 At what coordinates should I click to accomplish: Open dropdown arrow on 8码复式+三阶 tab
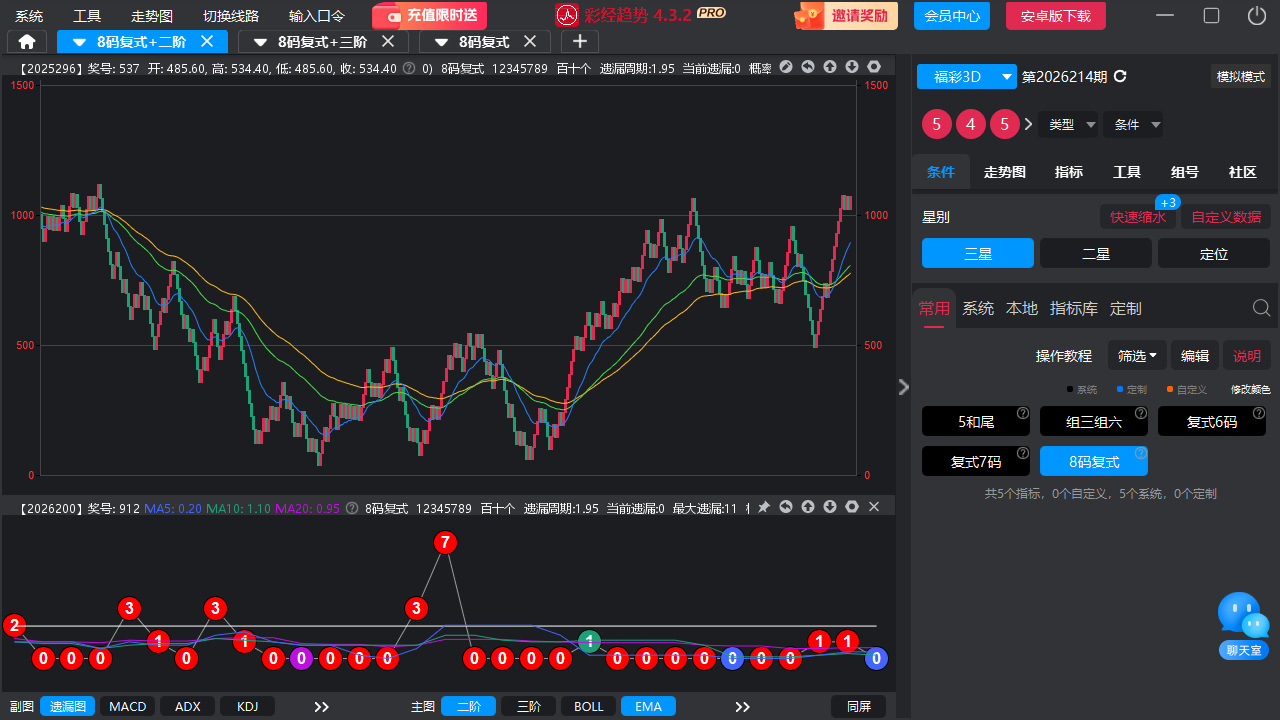click(x=260, y=42)
